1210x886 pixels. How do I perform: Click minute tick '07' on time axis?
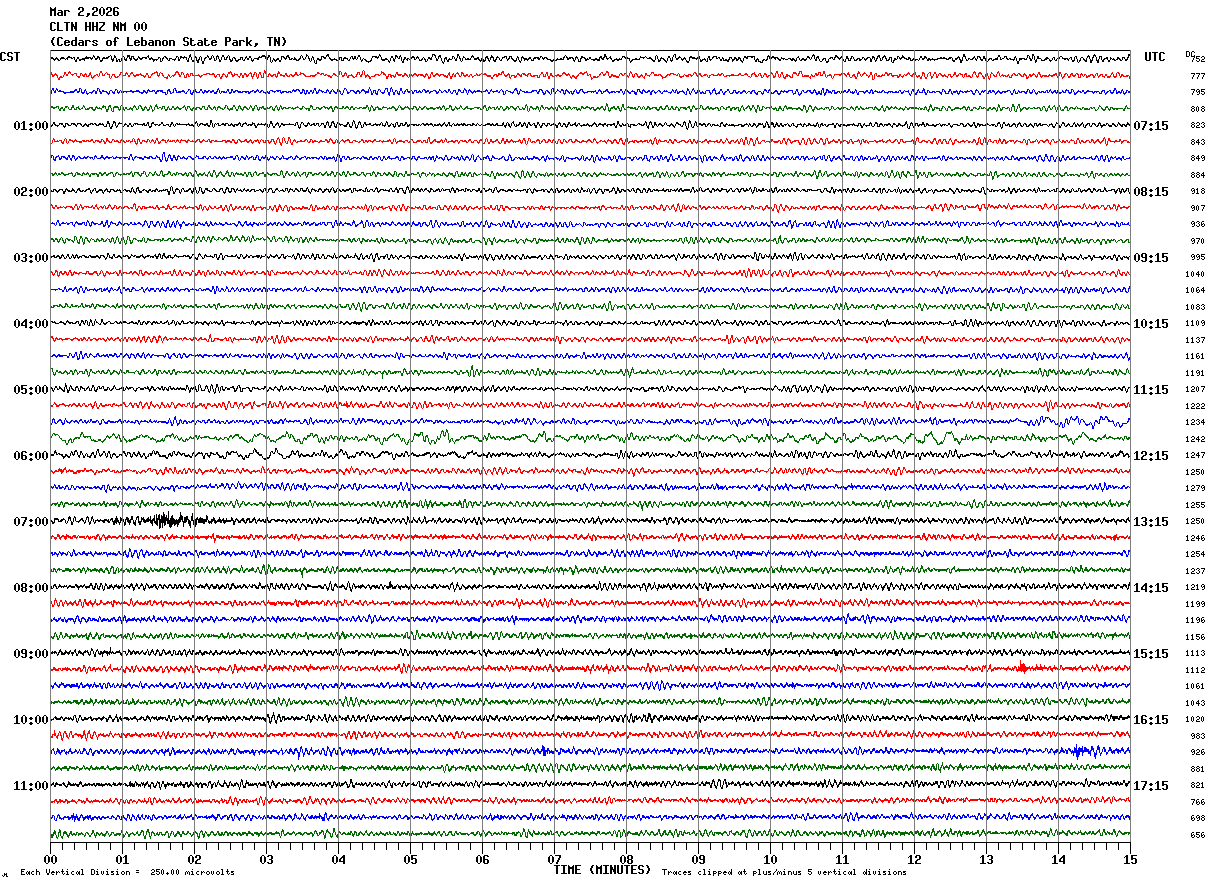(555, 859)
